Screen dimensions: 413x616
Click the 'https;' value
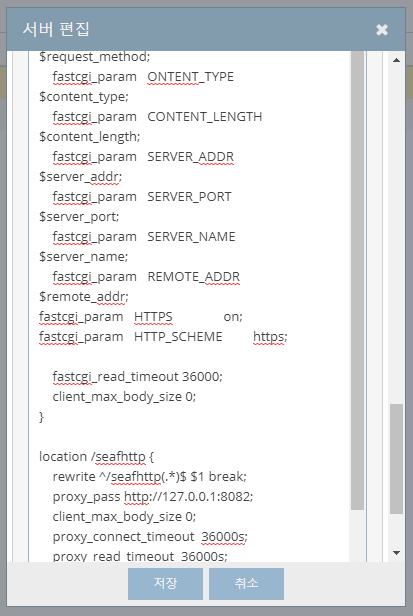(x=270, y=337)
